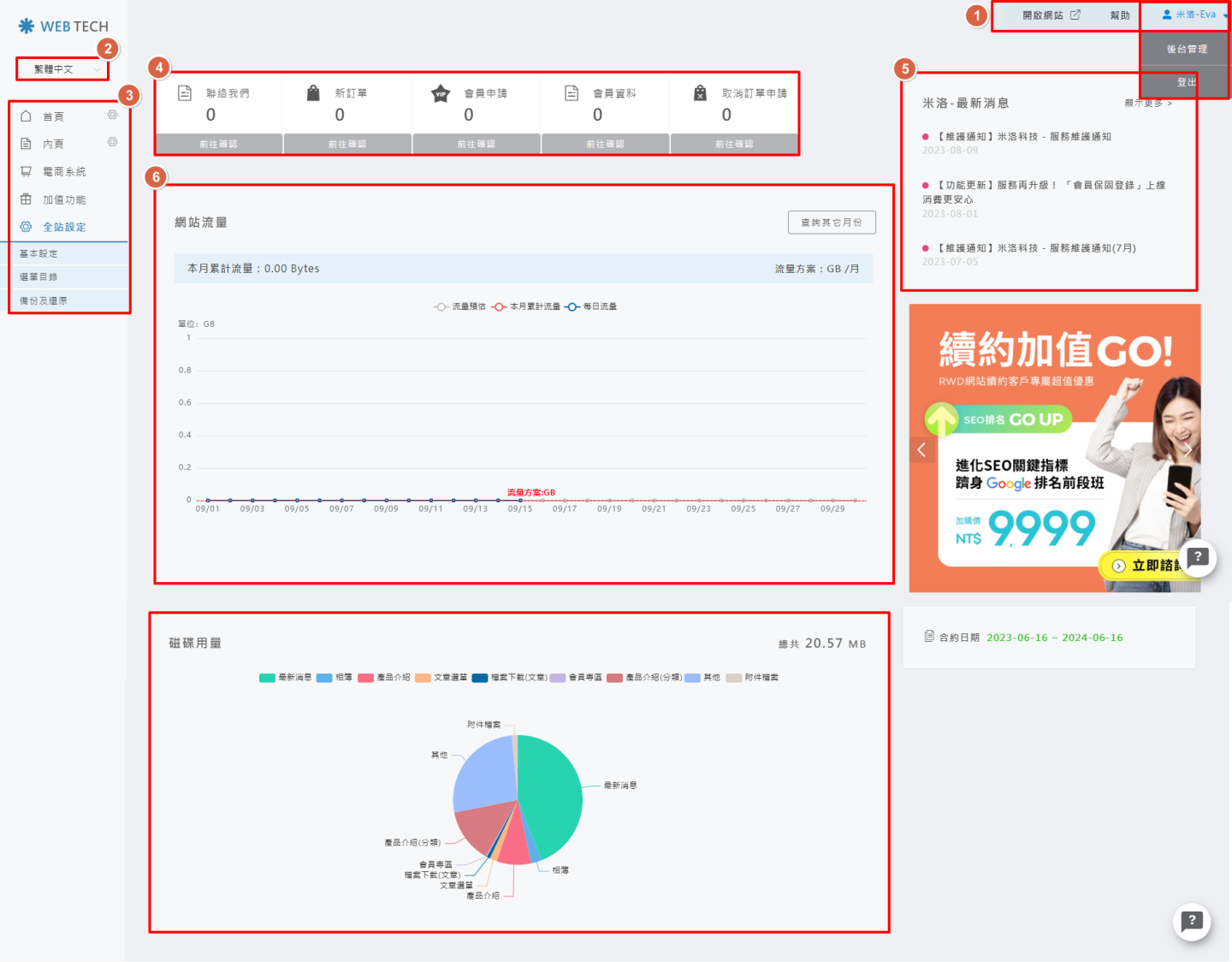Click the gear icon beside 內頁
This screenshot has width=1232, height=962.
112,142
